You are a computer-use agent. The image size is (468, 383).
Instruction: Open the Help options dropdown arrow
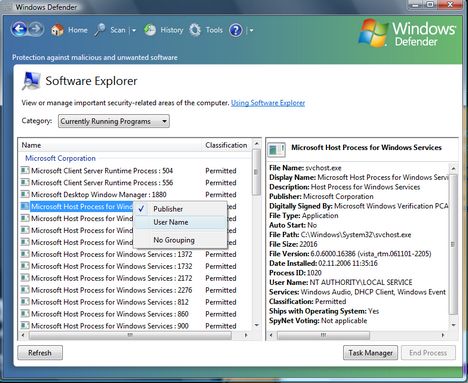(x=251, y=30)
